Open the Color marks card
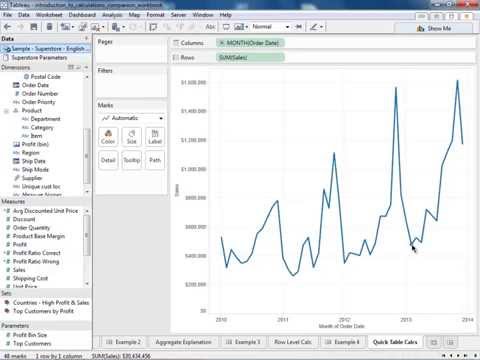Image resolution: width=480 pixels, height=360 pixels. [108, 137]
